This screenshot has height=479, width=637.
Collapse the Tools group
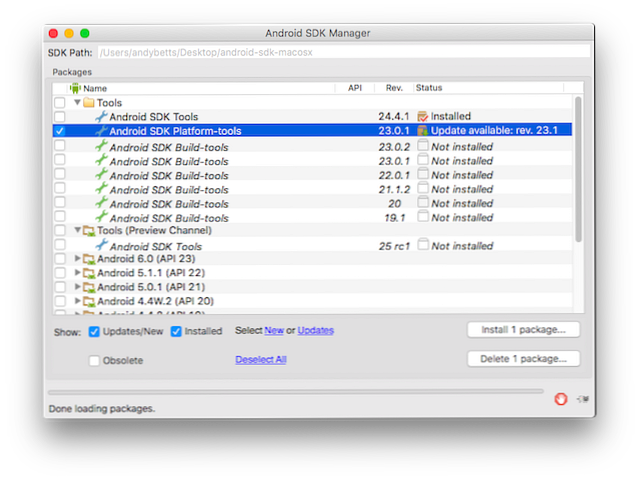[x=77, y=103]
